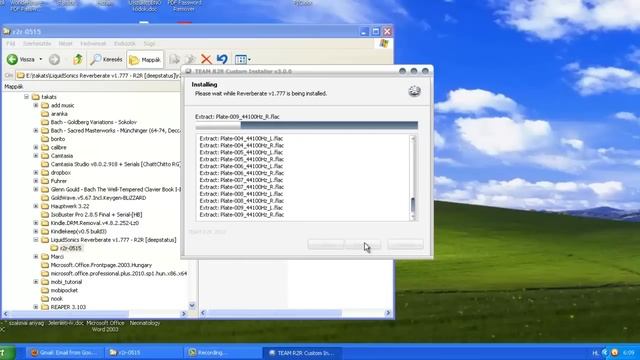This screenshot has width=640, height=360.
Task: Open Keresés search in Explorer toolbar
Action: click(107, 60)
